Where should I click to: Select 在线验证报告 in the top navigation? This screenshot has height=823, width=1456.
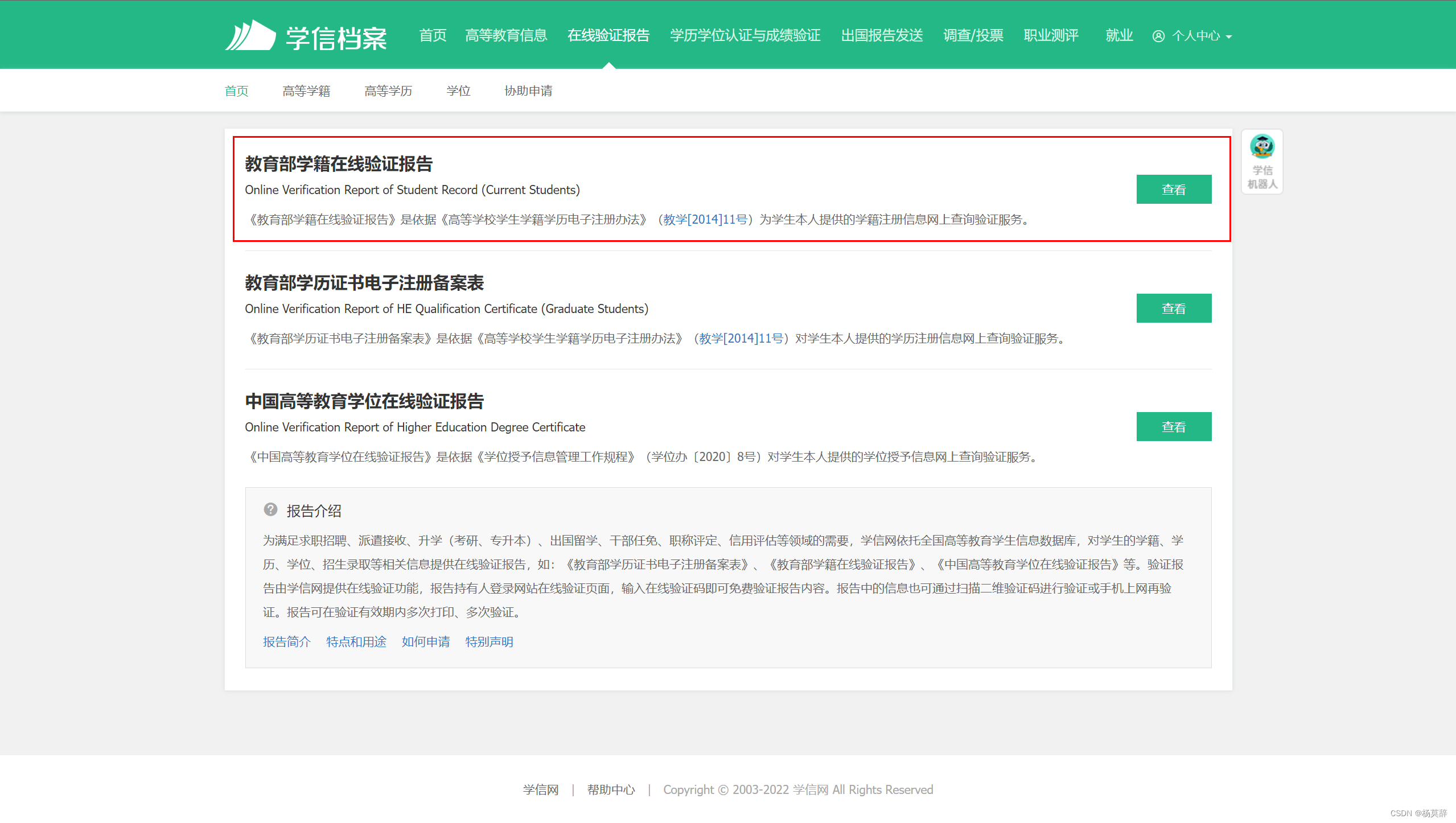point(608,35)
